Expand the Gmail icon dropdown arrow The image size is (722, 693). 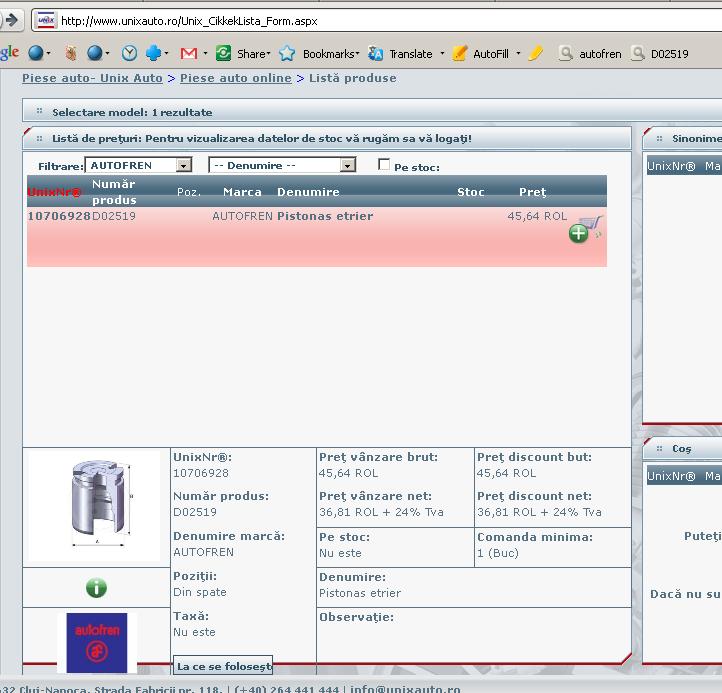[205, 53]
